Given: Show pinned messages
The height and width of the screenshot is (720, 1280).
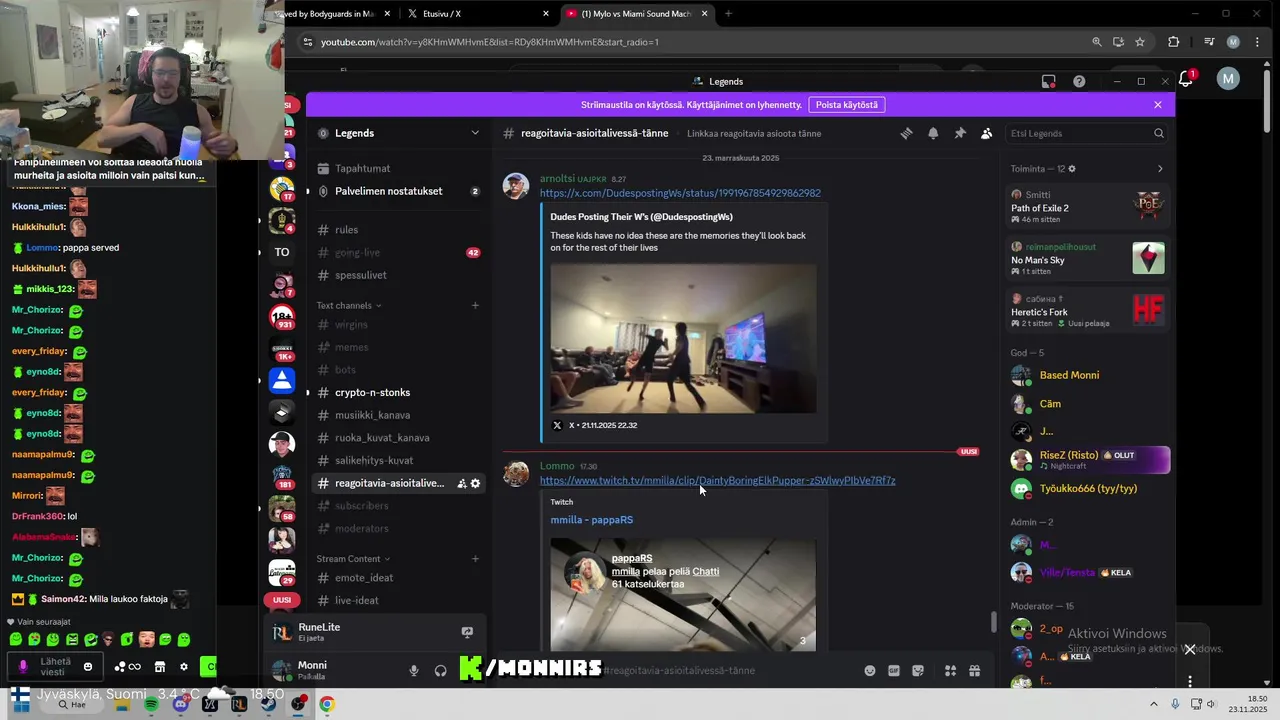Looking at the screenshot, I should tap(960, 133).
